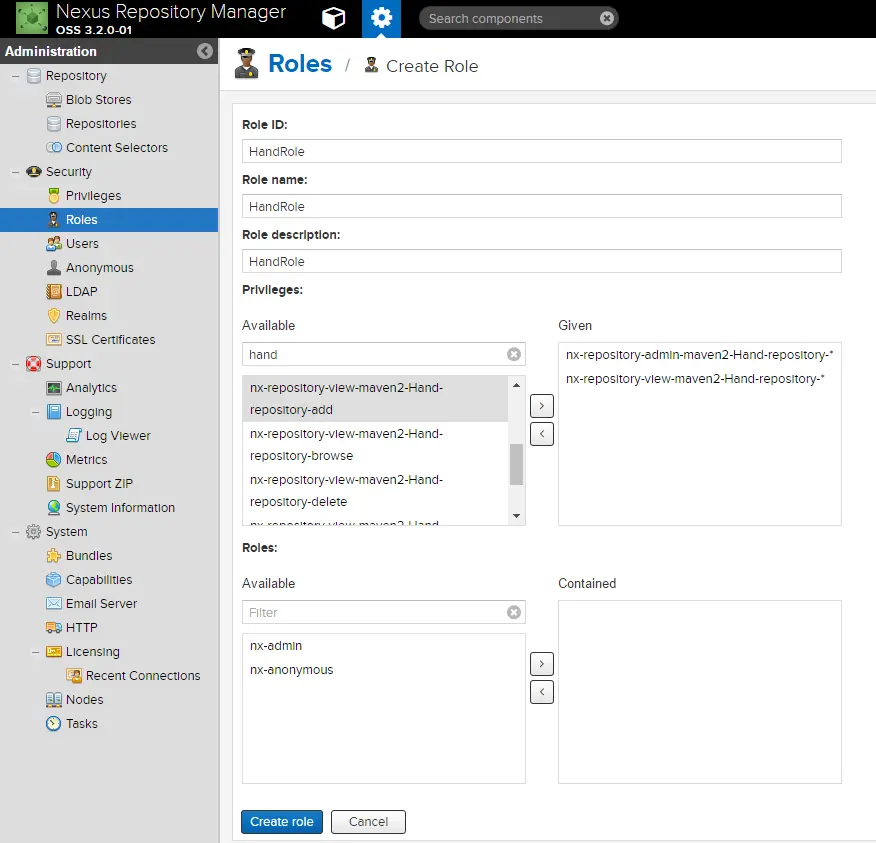The image size is (876, 843).
Task: Open Users icon in sidebar
Action: (54, 244)
